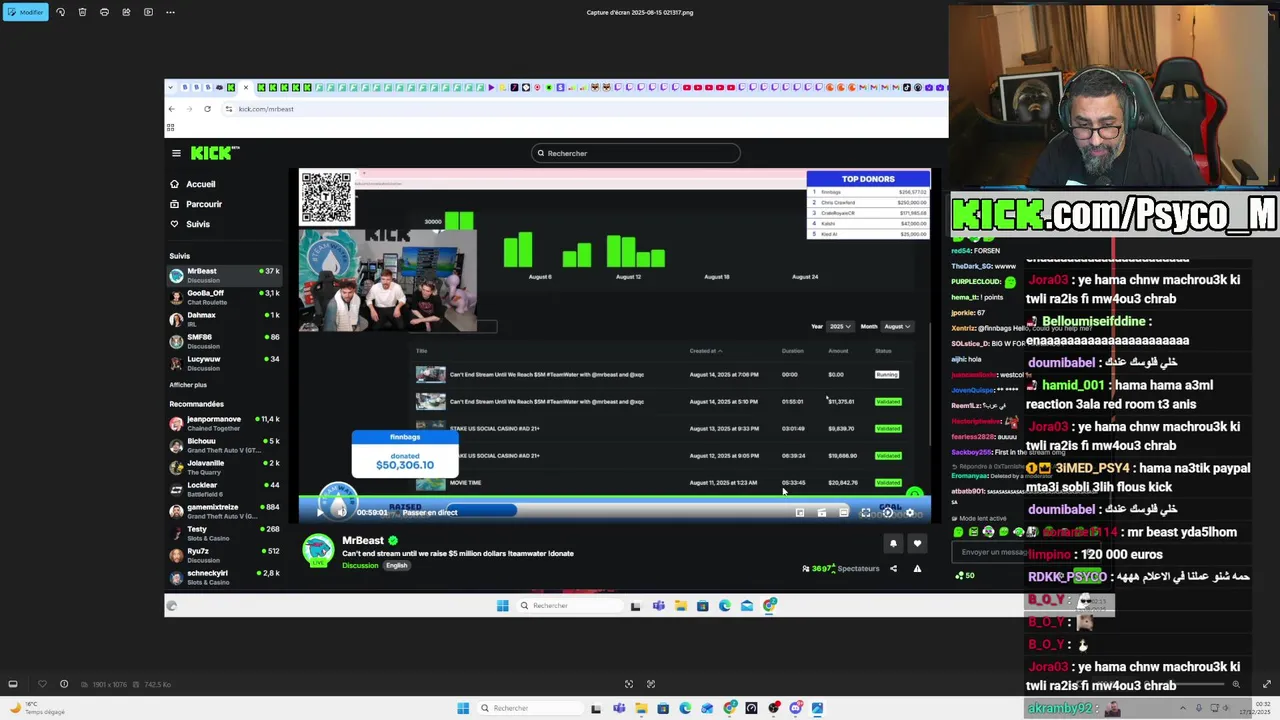Viewport: 1280px width, 720px height.
Task: Share the MrBeast stream
Action: (x=893, y=569)
